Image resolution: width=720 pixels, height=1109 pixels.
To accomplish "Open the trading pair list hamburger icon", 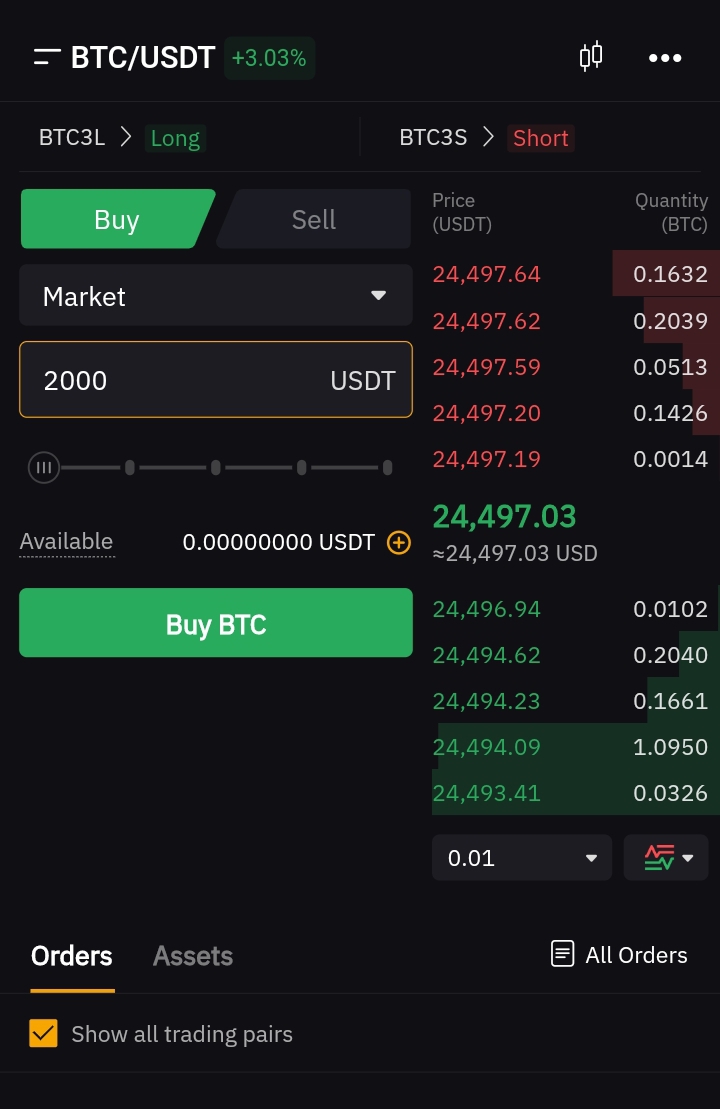I will pyautogui.click(x=47, y=57).
